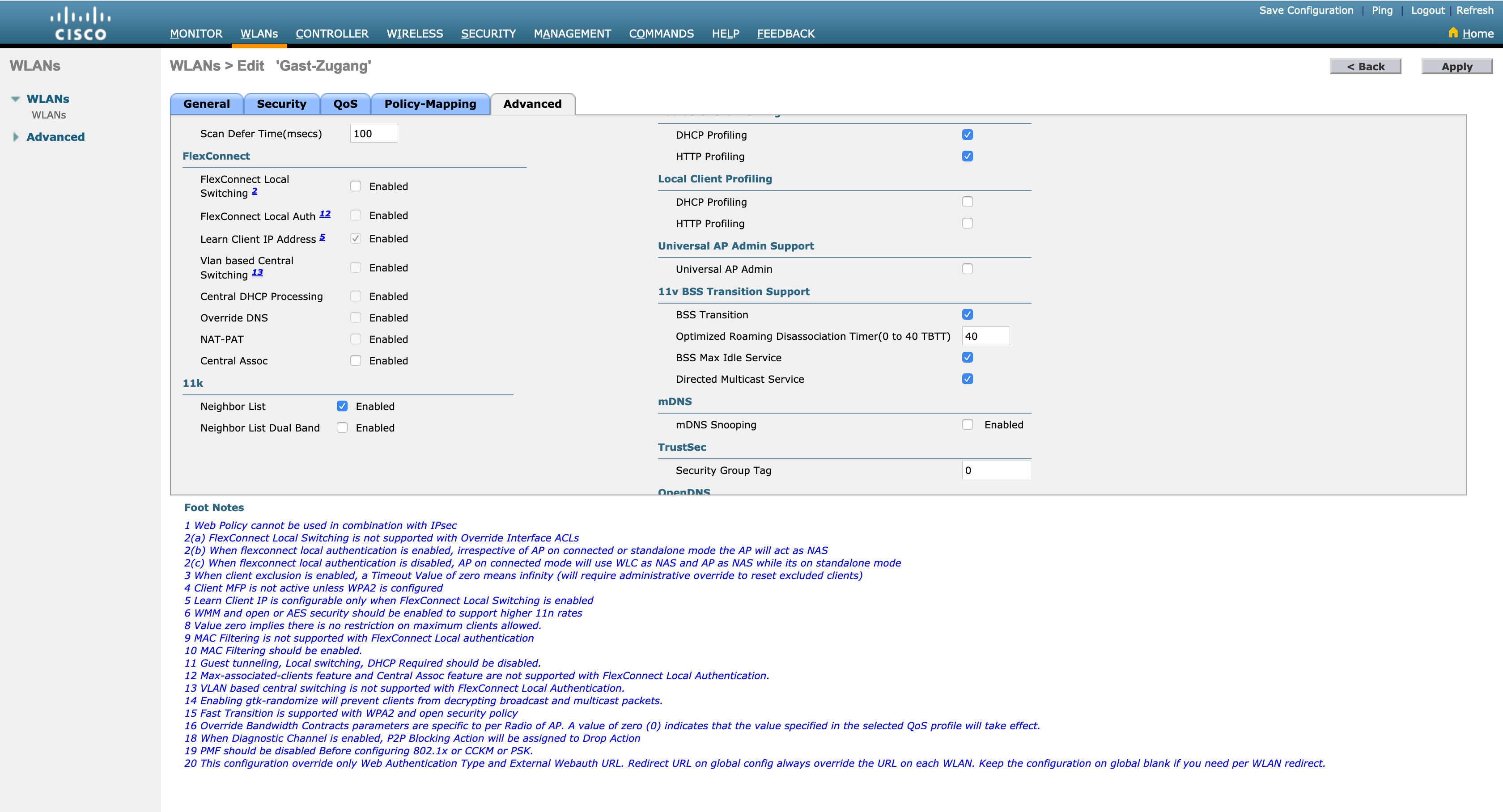The height and width of the screenshot is (812, 1503).
Task: Enable Local Client DHCP Profiling checkbox
Action: [x=968, y=202]
